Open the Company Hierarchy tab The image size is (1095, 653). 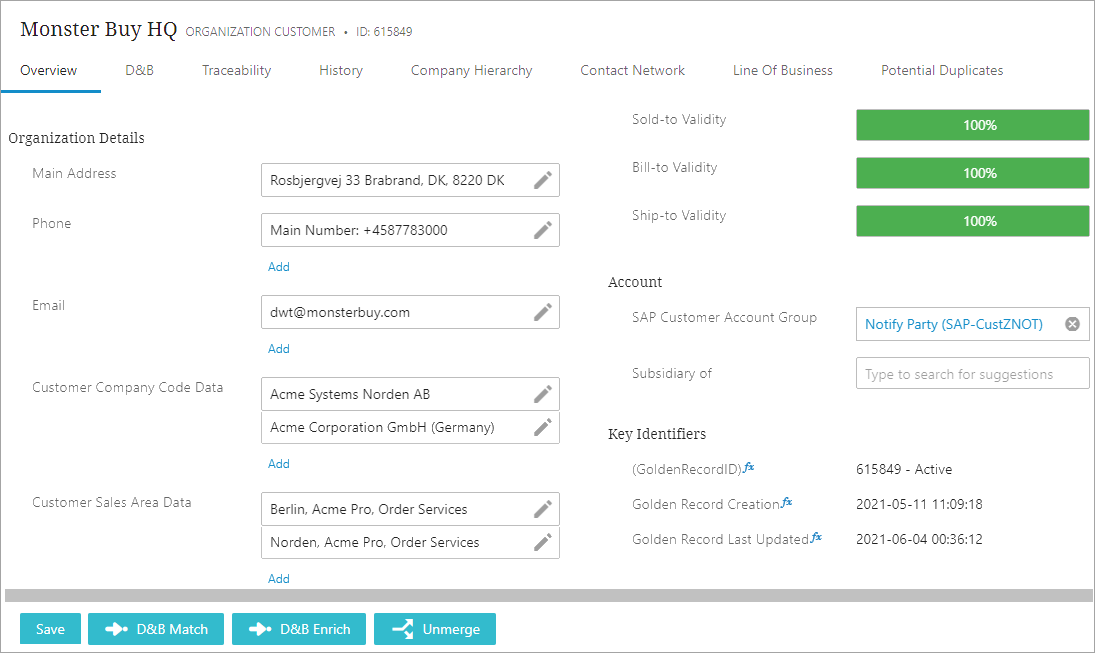(x=471, y=70)
